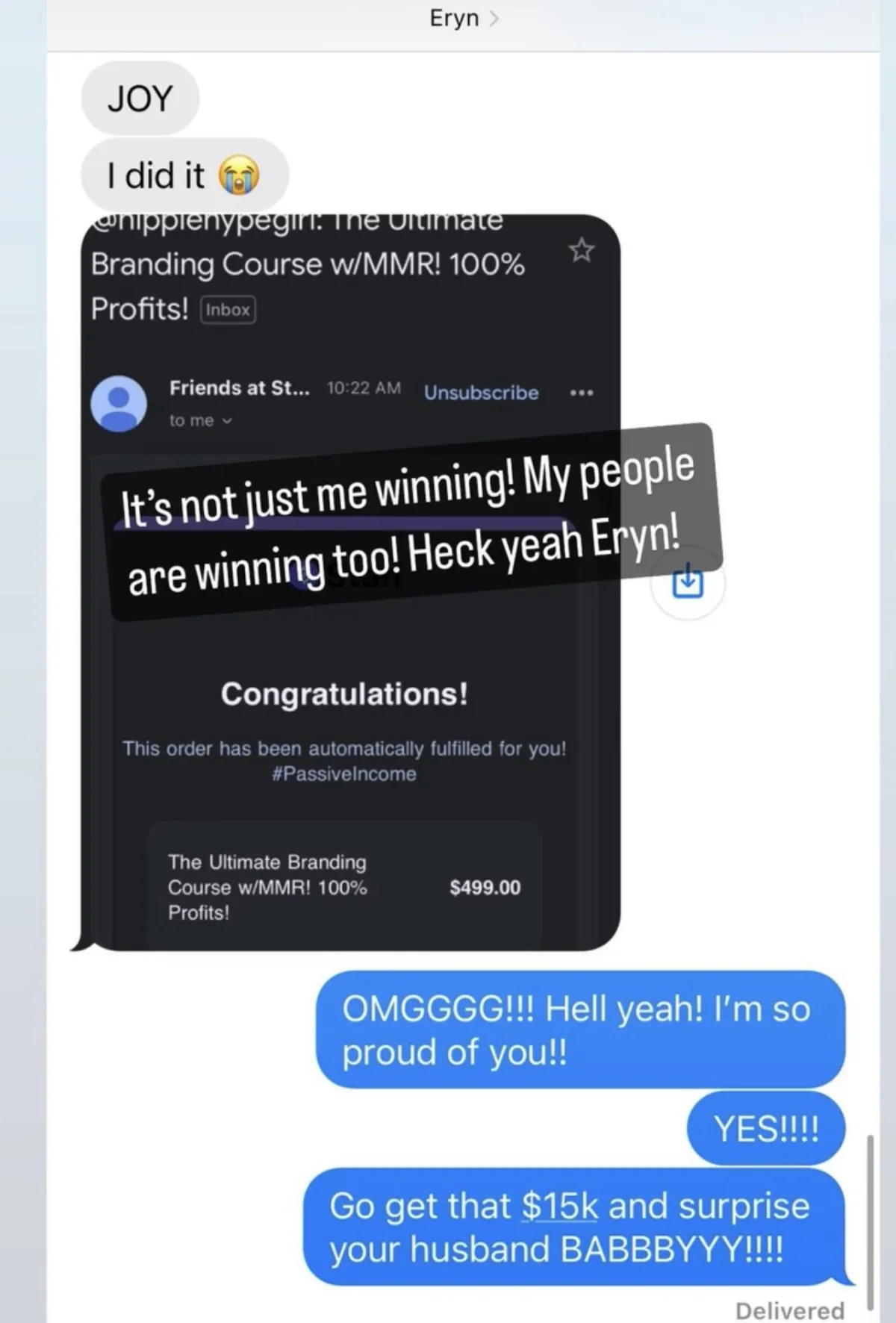Screen dimensions: 896x1323
Task: Tap the 'I did it' message bubble
Action: 184,176
